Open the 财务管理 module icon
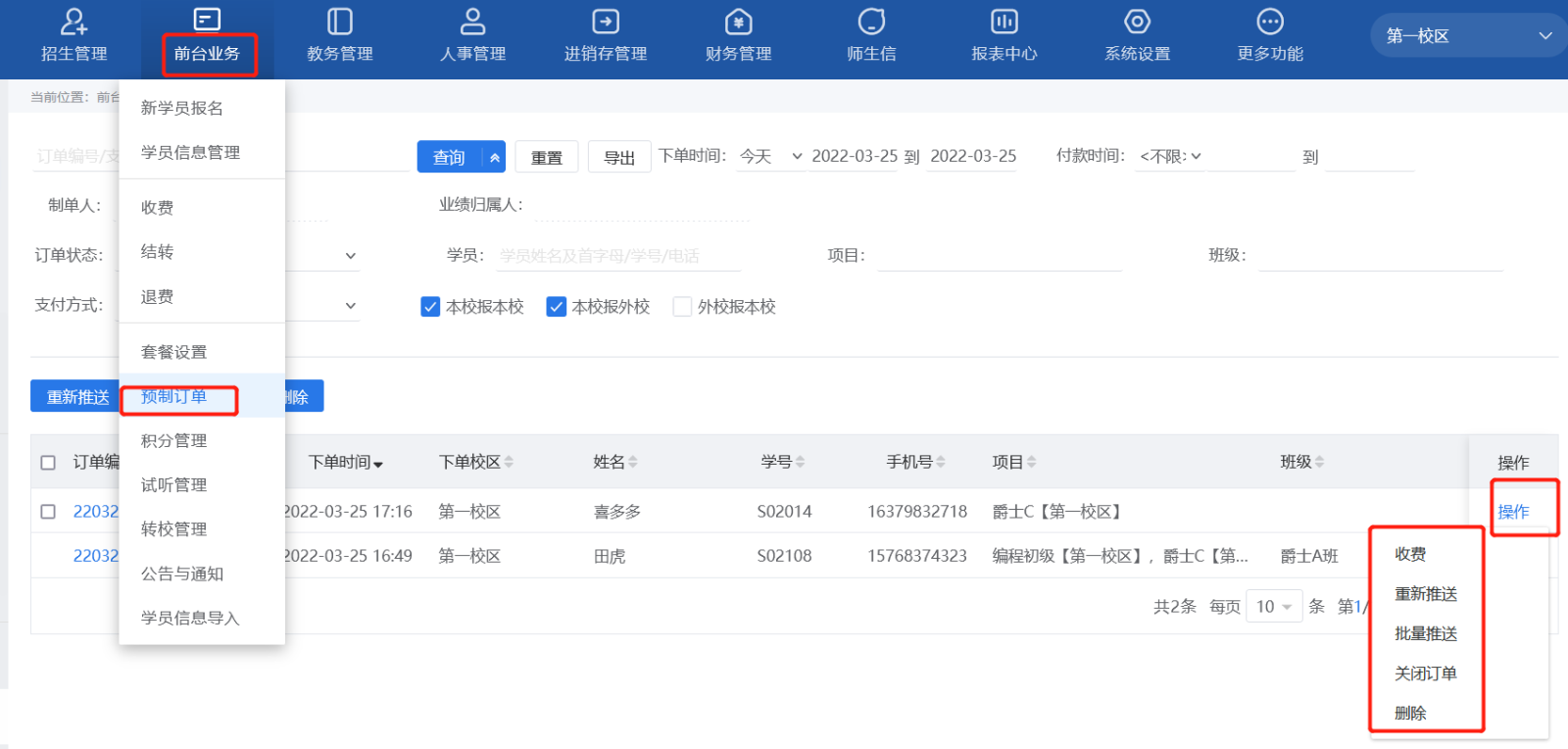 click(x=738, y=23)
